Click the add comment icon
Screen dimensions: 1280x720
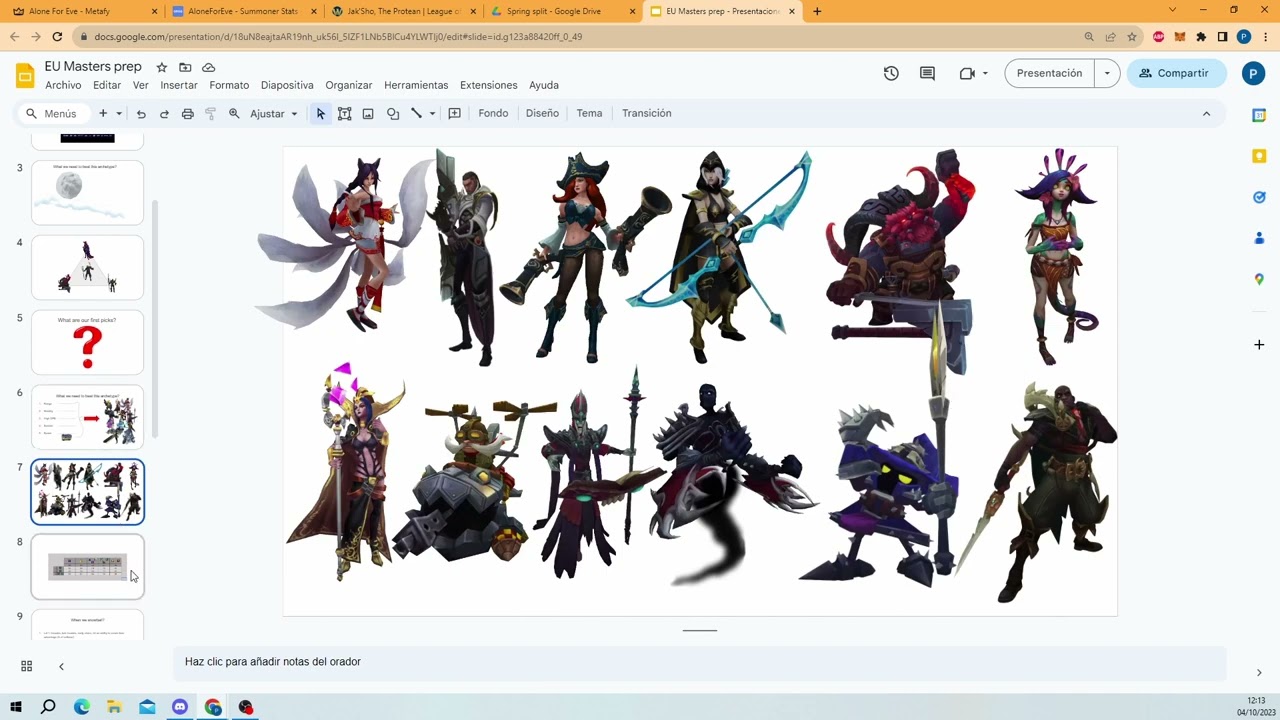click(x=454, y=114)
